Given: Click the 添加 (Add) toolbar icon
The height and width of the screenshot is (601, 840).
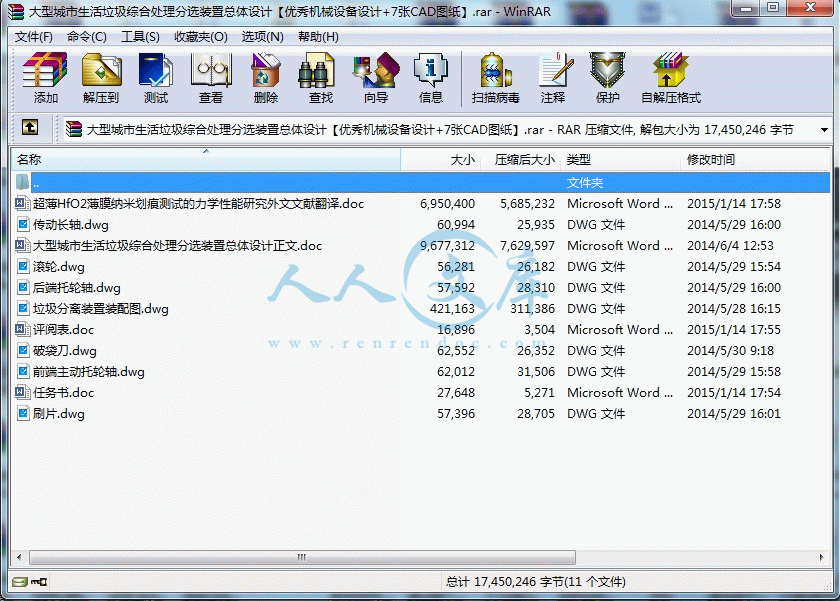Looking at the screenshot, I should click(x=45, y=78).
